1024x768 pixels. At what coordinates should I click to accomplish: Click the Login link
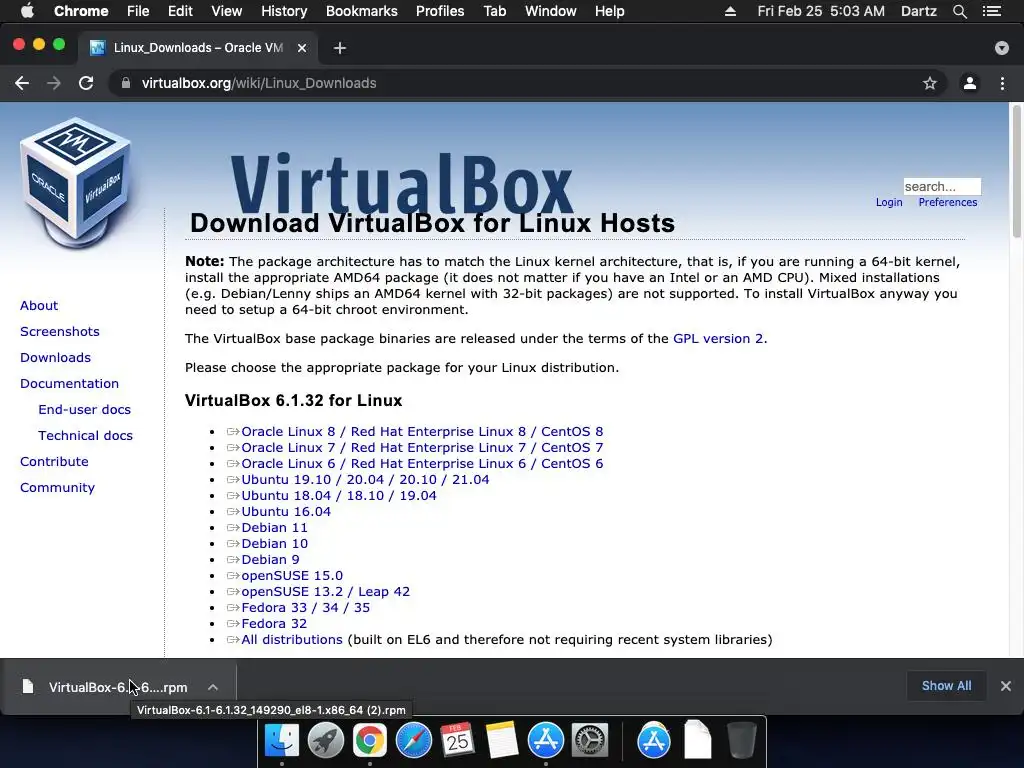889,202
